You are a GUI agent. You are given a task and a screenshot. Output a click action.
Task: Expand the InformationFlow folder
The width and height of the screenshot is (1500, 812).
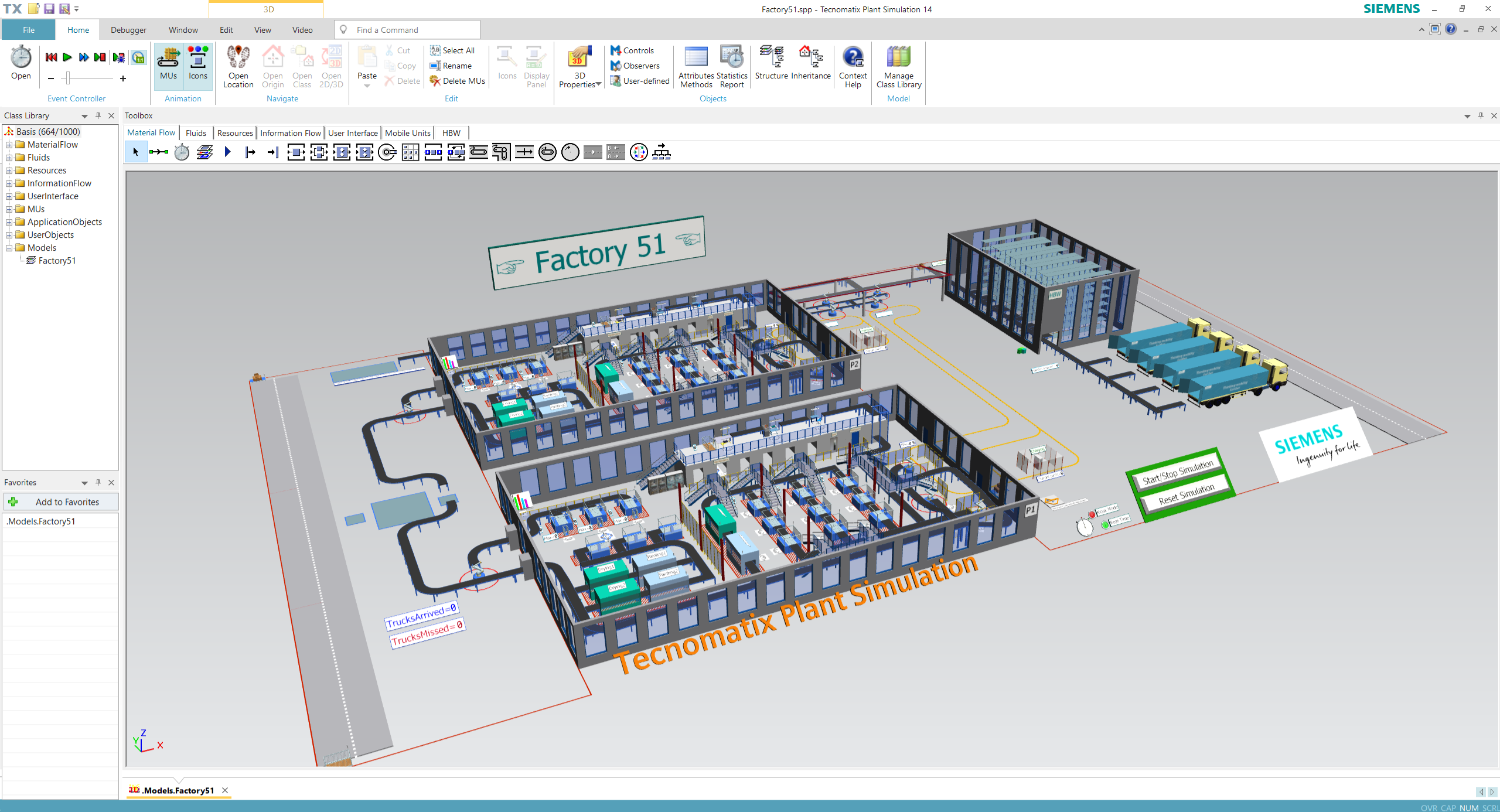[x=9, y=183]
